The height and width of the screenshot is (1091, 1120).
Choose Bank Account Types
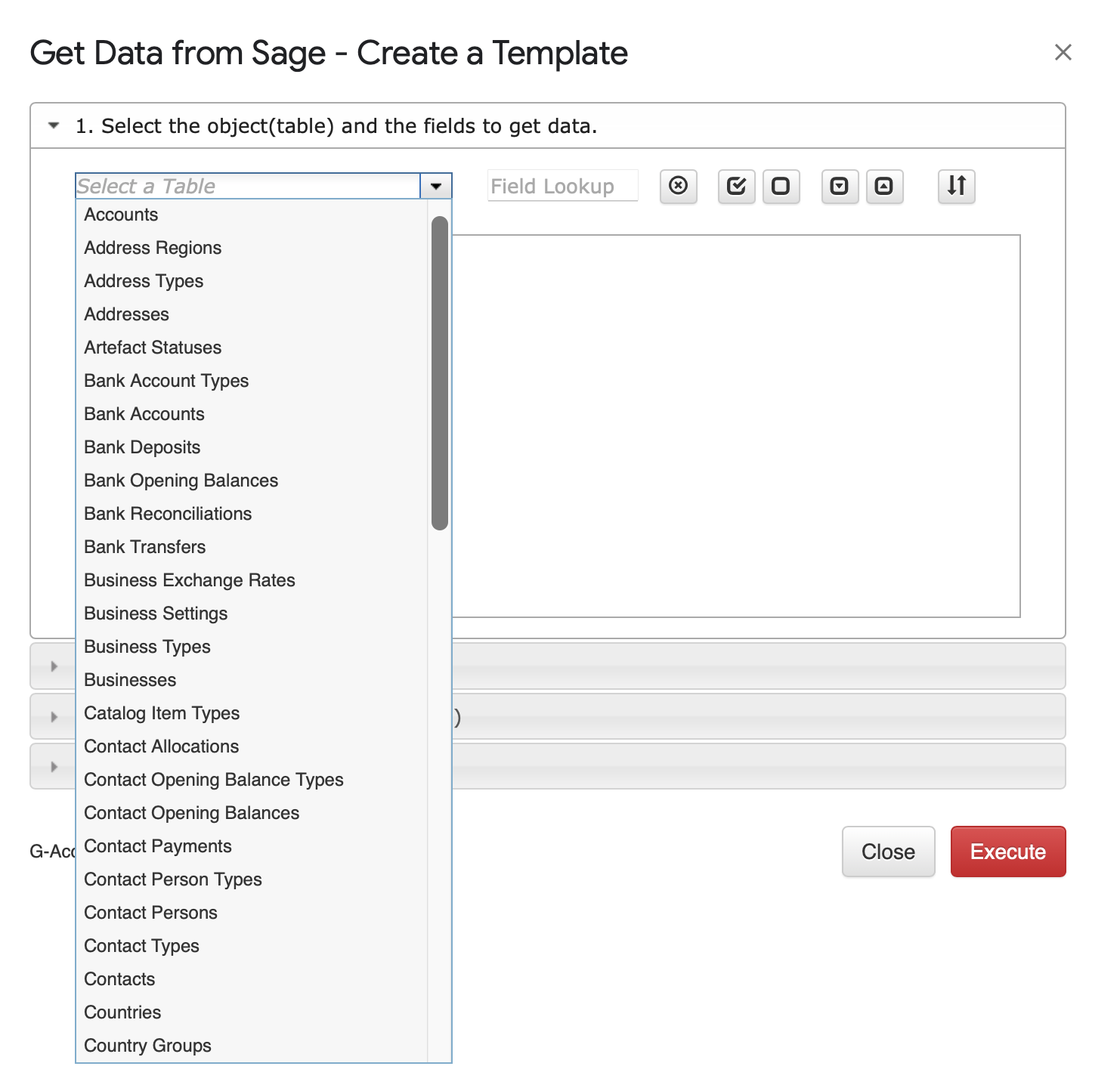[x=252, y=381]
